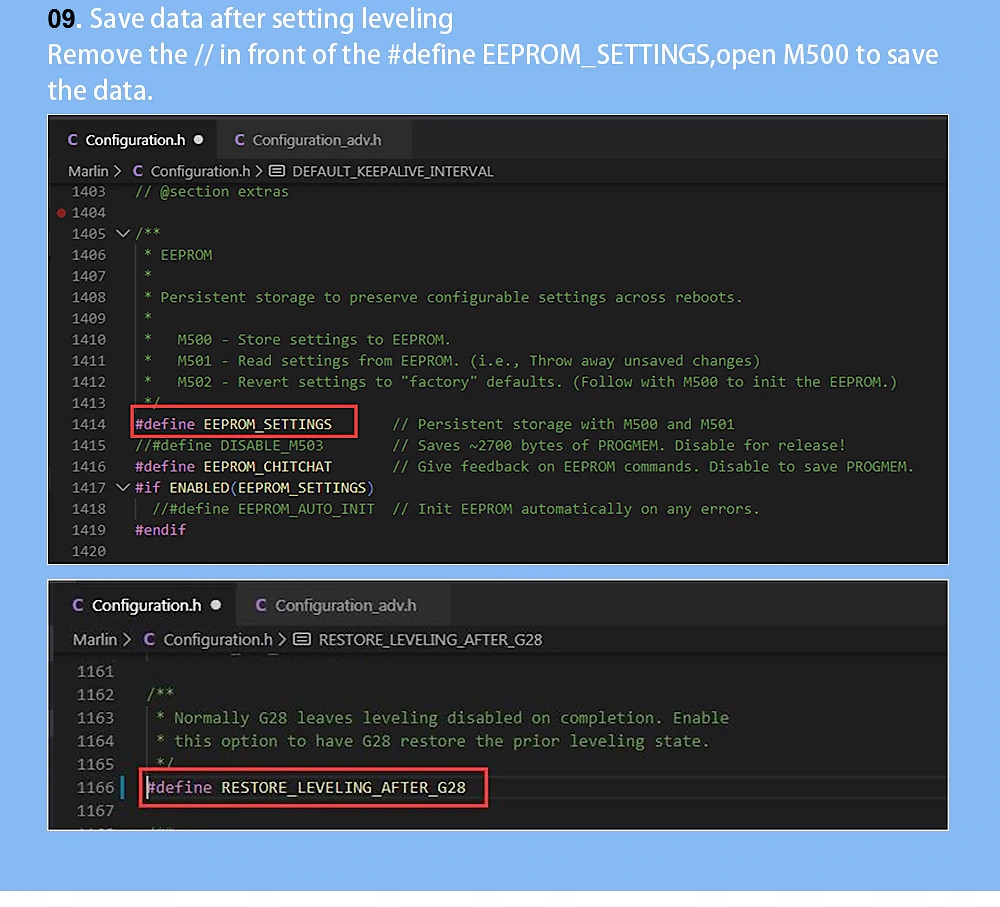The width and height of the screenshot is (1000, 907).
Task: Click the C icon on the bottom Configuration_adv.h tab
Action: tap(261, 605)
